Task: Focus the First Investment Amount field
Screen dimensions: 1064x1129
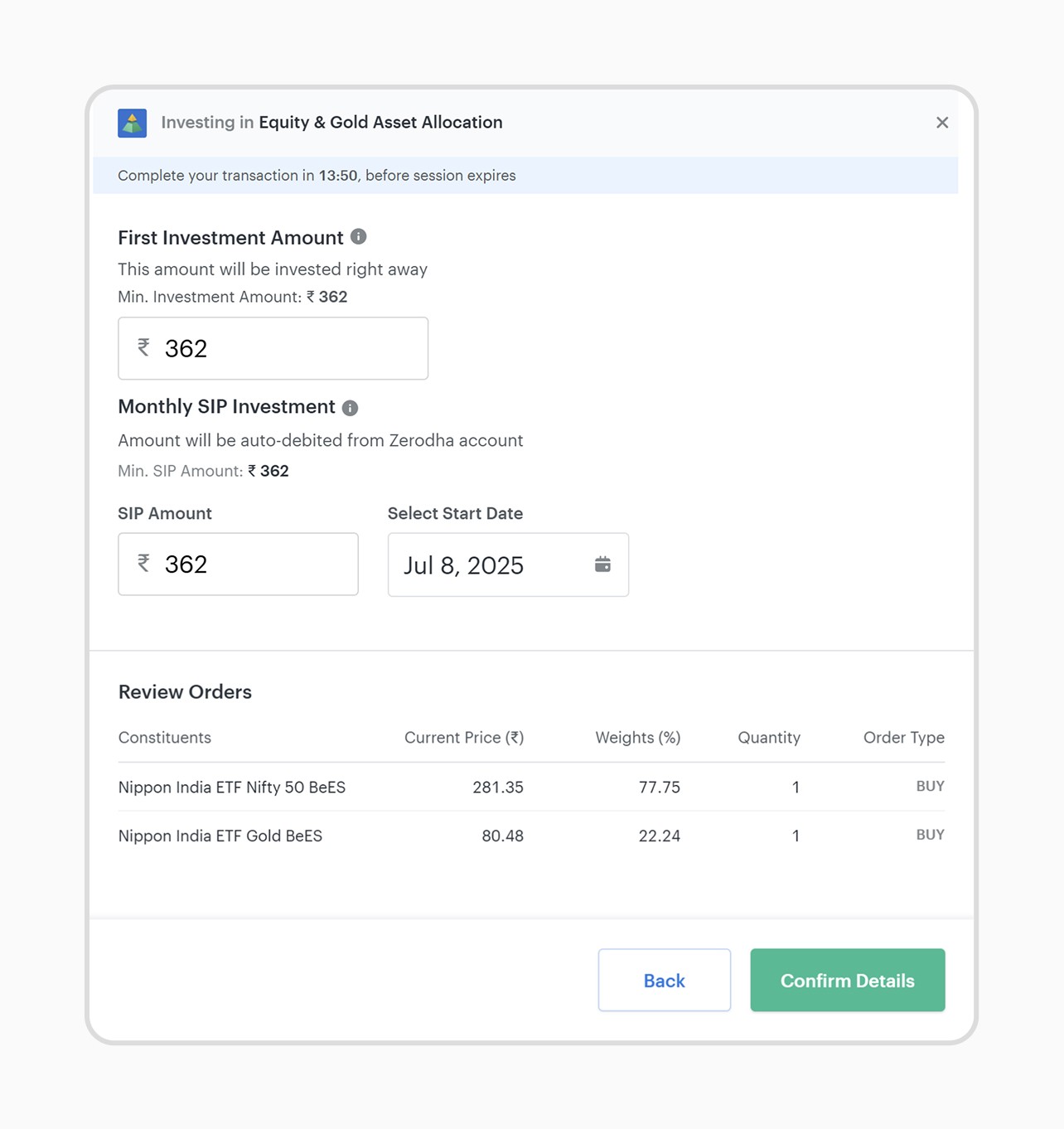Action: (273, 348)
